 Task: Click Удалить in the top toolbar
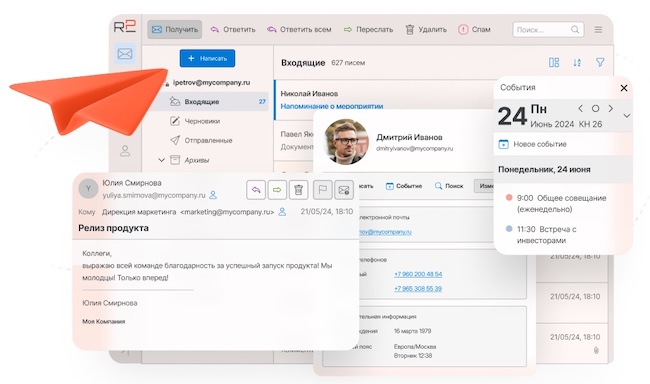point(426,29)
